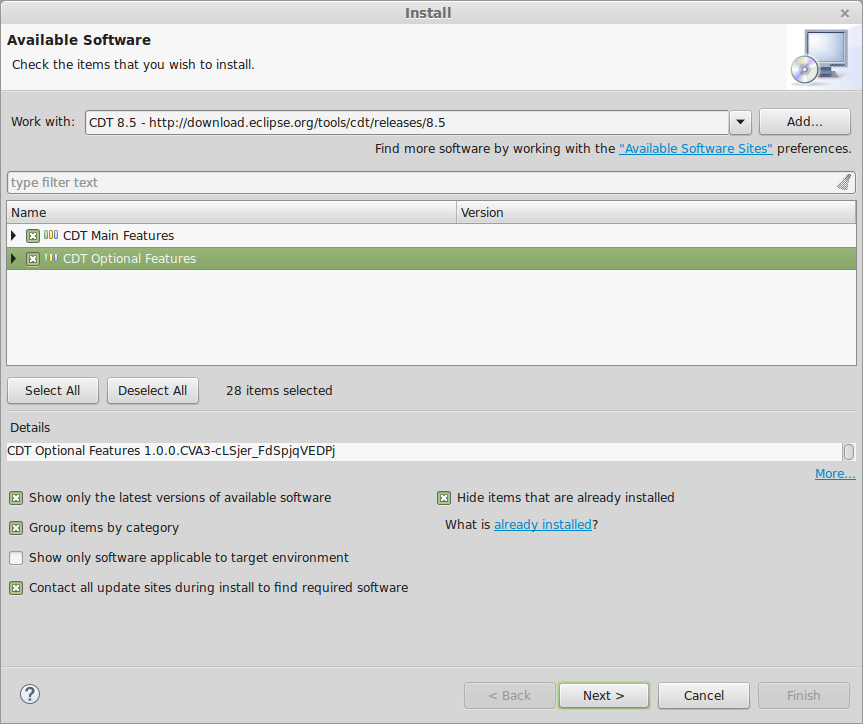Click the Details box scrollbar handle
863x724 pixels.
pyautogui.click(x=849, y=452)
